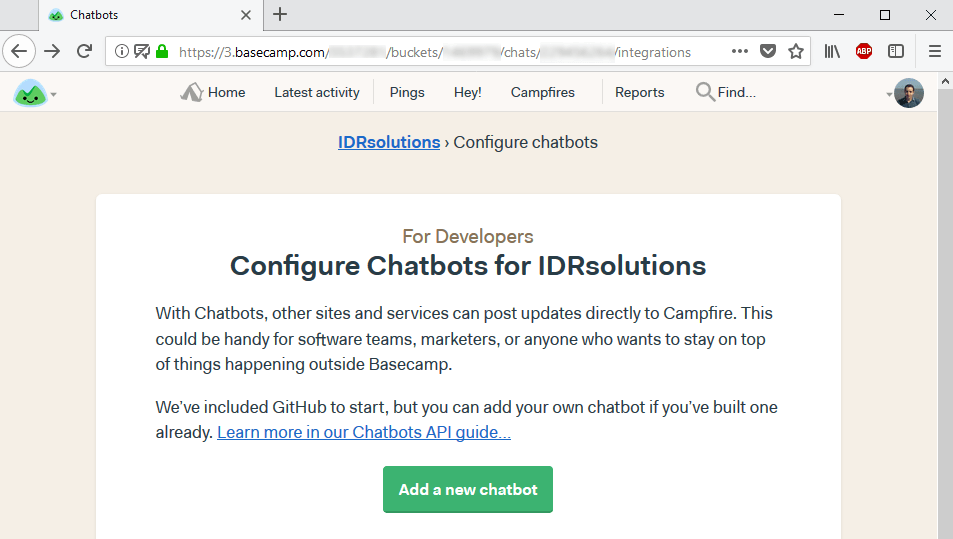Open a new browser tab
Viewport: 953px width, 539px height.
click(x=280, y=15)
